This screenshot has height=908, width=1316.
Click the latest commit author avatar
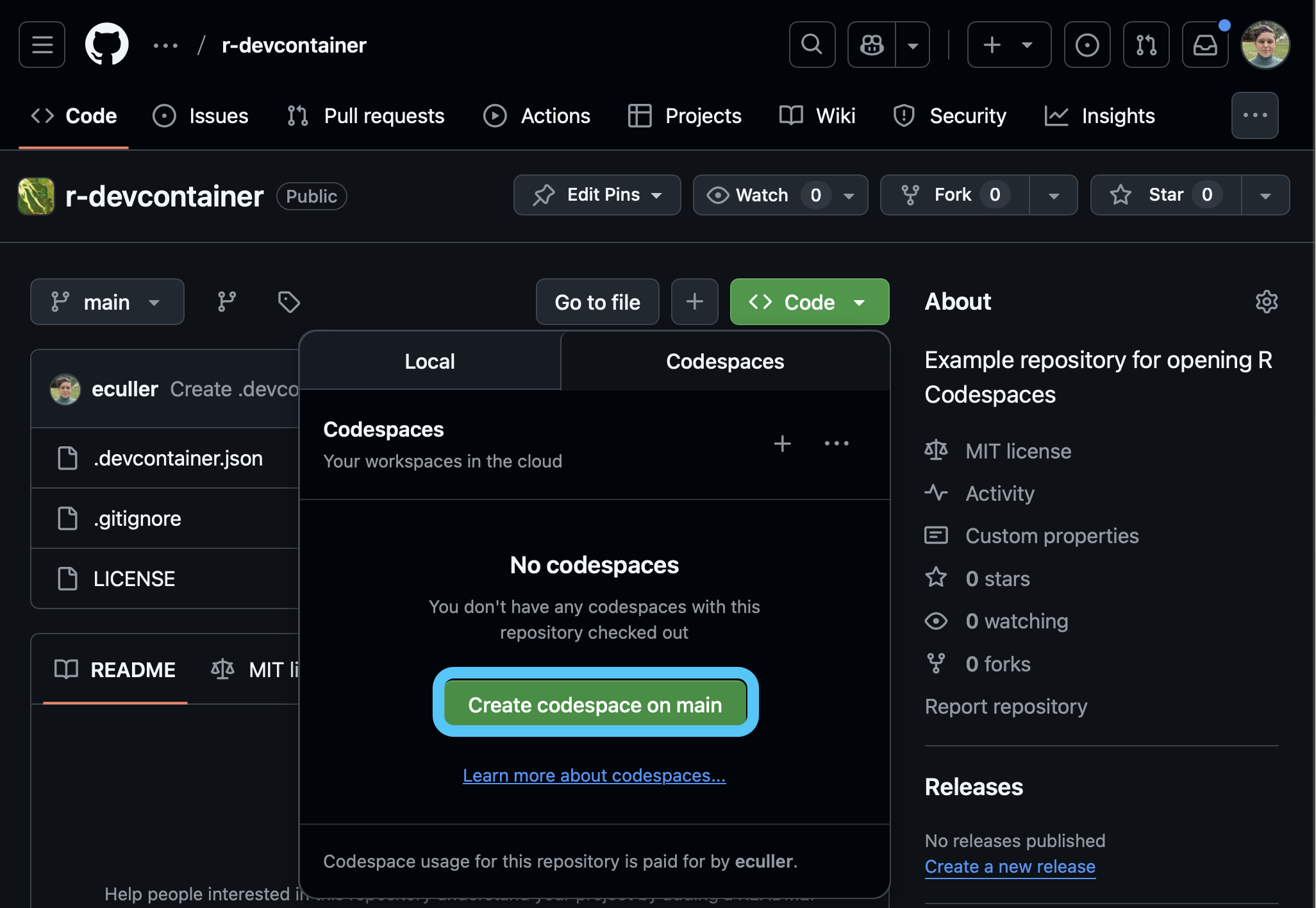(65, 389)
